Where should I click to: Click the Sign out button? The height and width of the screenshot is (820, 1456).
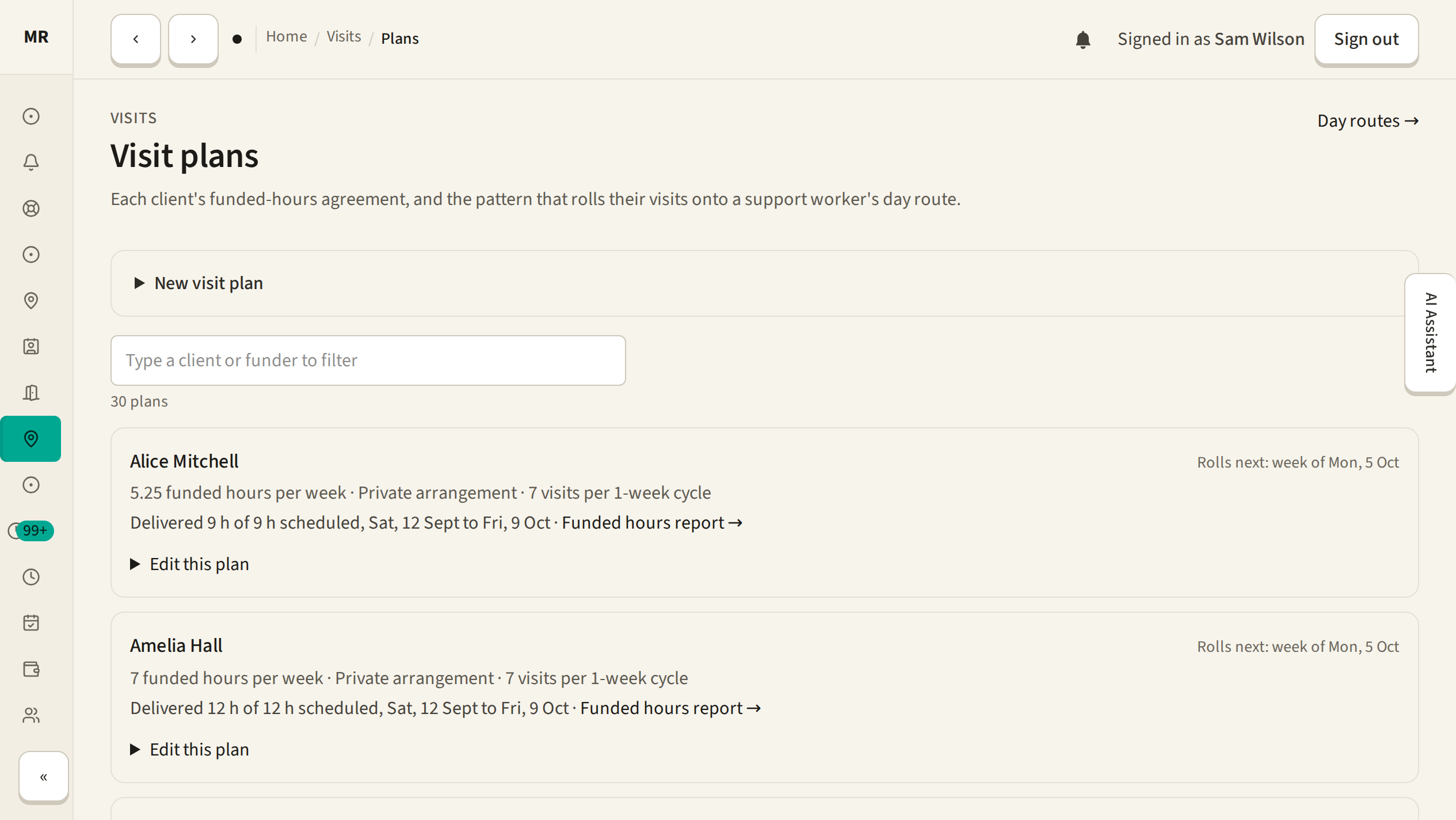pos(1366,39)
